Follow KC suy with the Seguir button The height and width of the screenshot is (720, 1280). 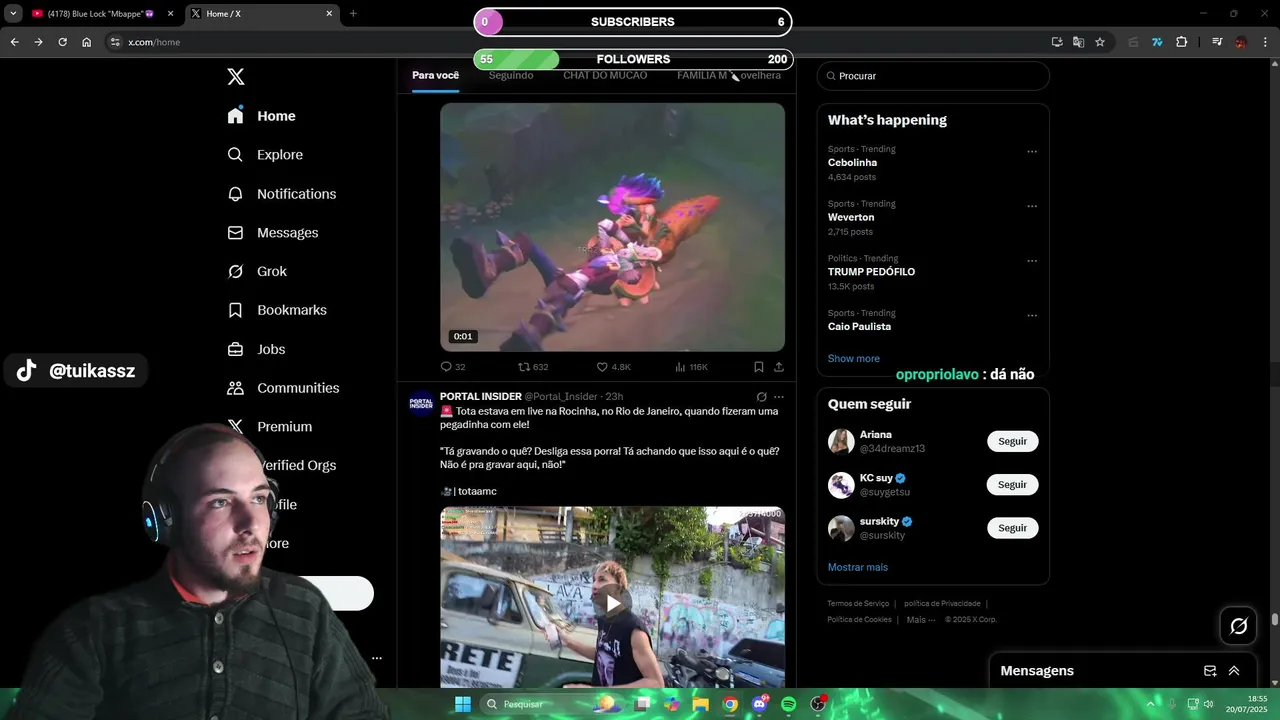click(1012, 485)
